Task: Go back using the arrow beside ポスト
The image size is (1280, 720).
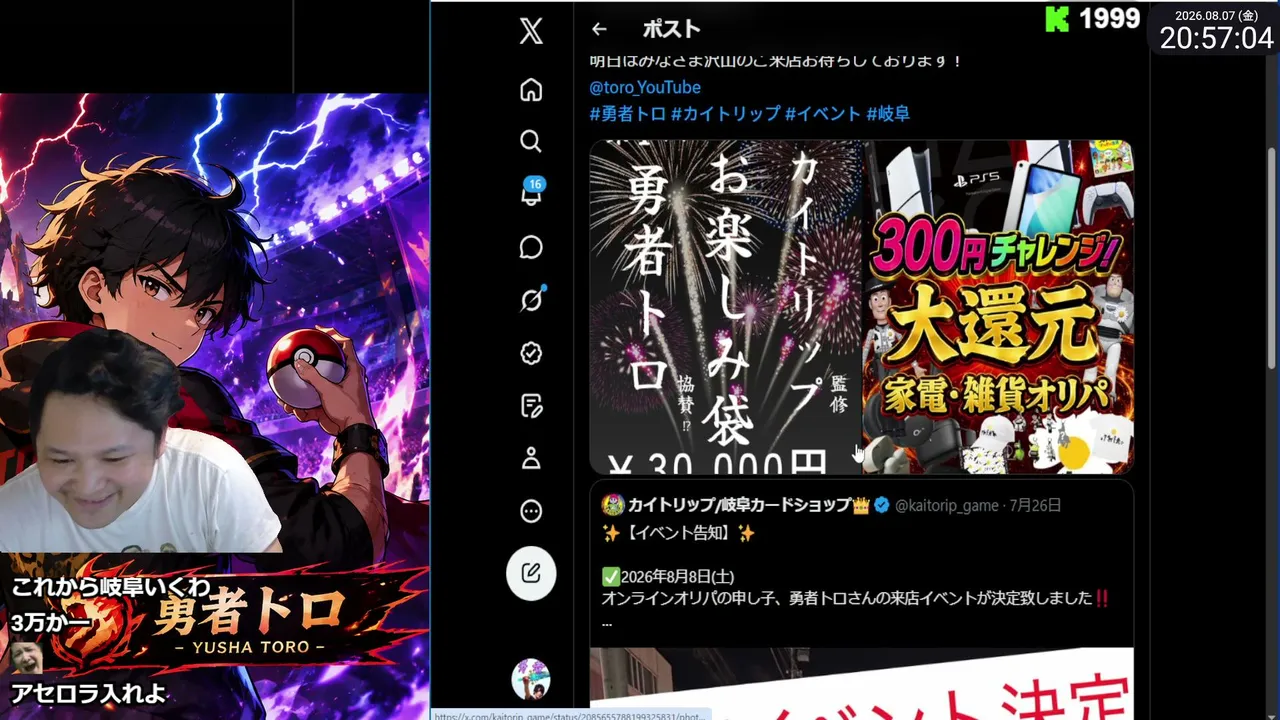Action: tap(599, 29)
